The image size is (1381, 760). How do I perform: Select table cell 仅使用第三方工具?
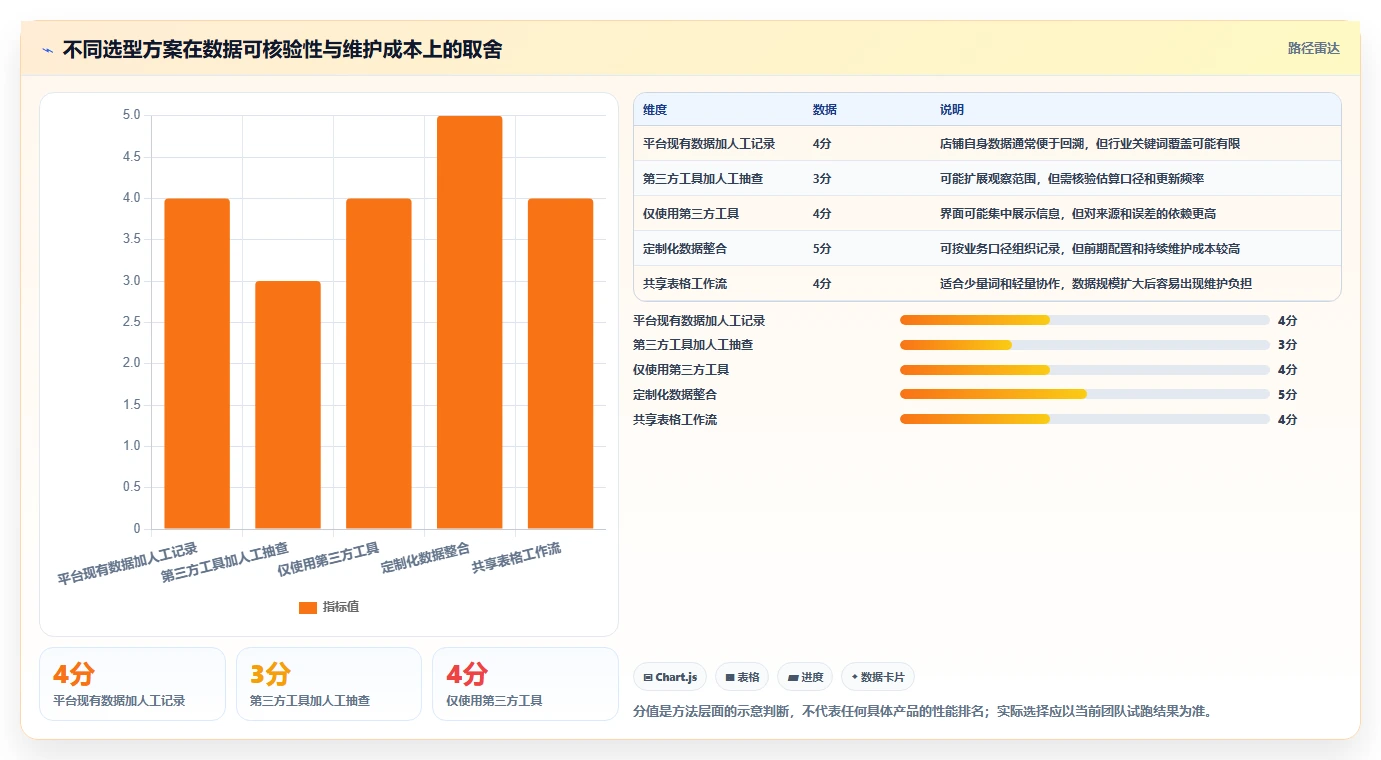click(x=691, y=214)
